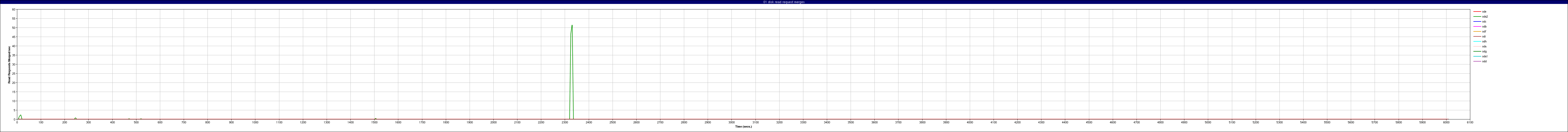Click the x-axis tick label 6100
The image size is (1568, 132).
(x=1470, y=122)
